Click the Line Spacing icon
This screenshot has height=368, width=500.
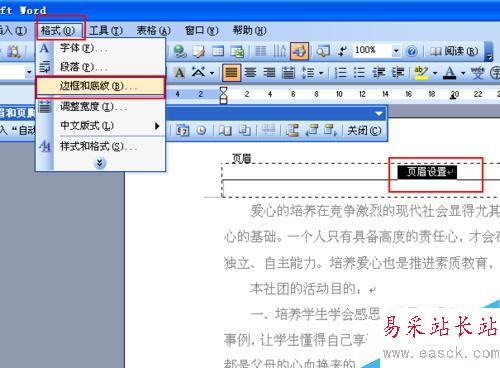click(x=308, y=72)
